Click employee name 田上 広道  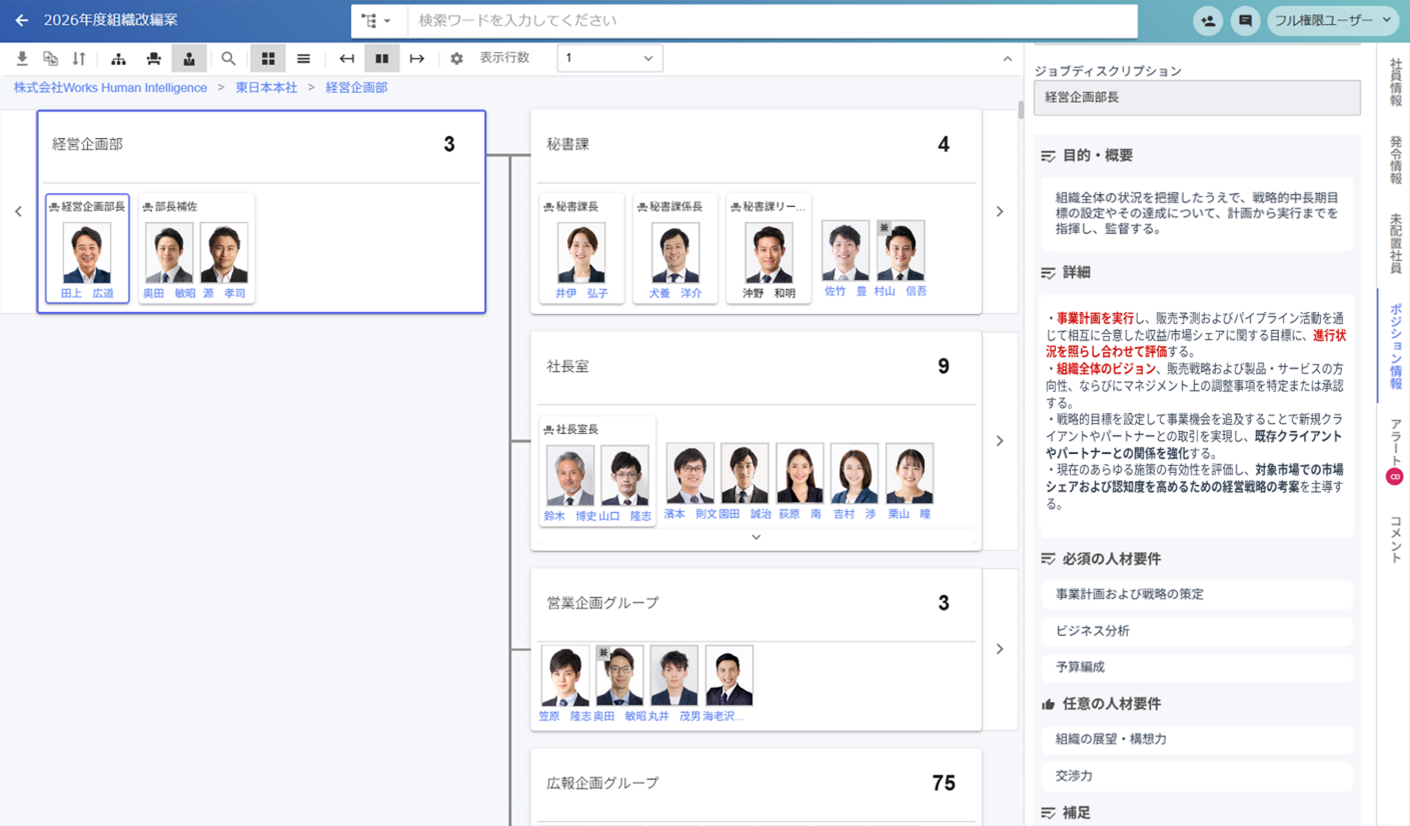click(87, 293)
